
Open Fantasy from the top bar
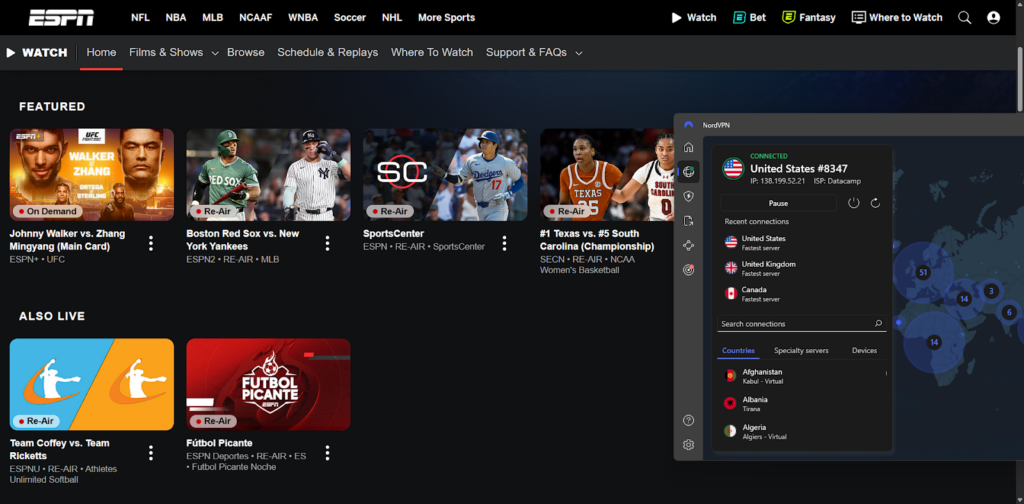pyautogui.click(x=808, y=18)
